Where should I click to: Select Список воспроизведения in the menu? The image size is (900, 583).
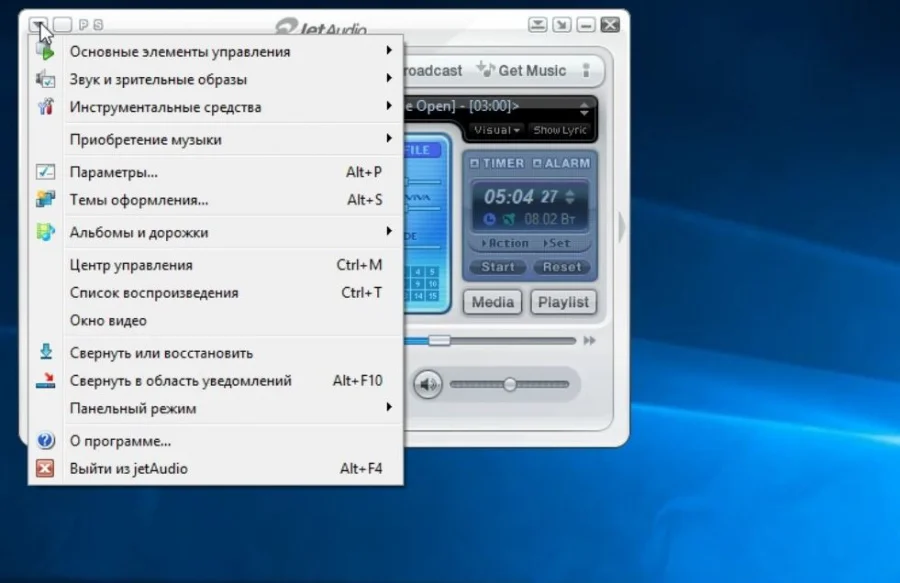[216, 292]
